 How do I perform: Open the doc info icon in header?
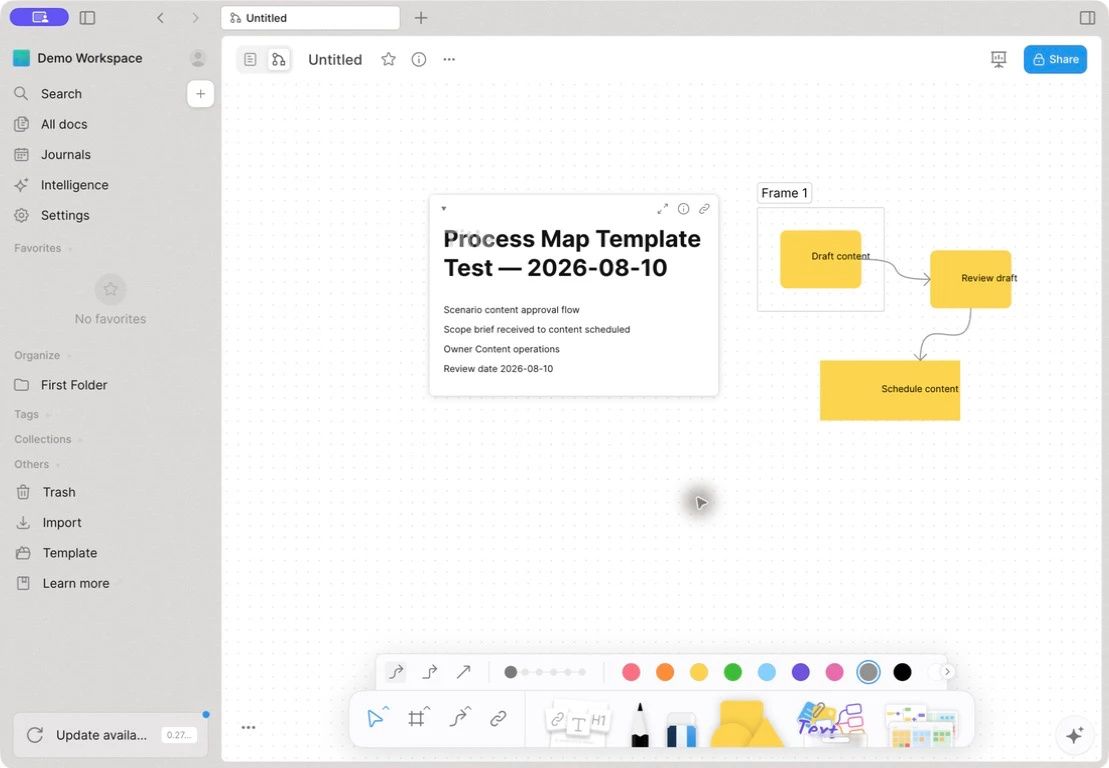pyautogui.click(x=419, y=59)
